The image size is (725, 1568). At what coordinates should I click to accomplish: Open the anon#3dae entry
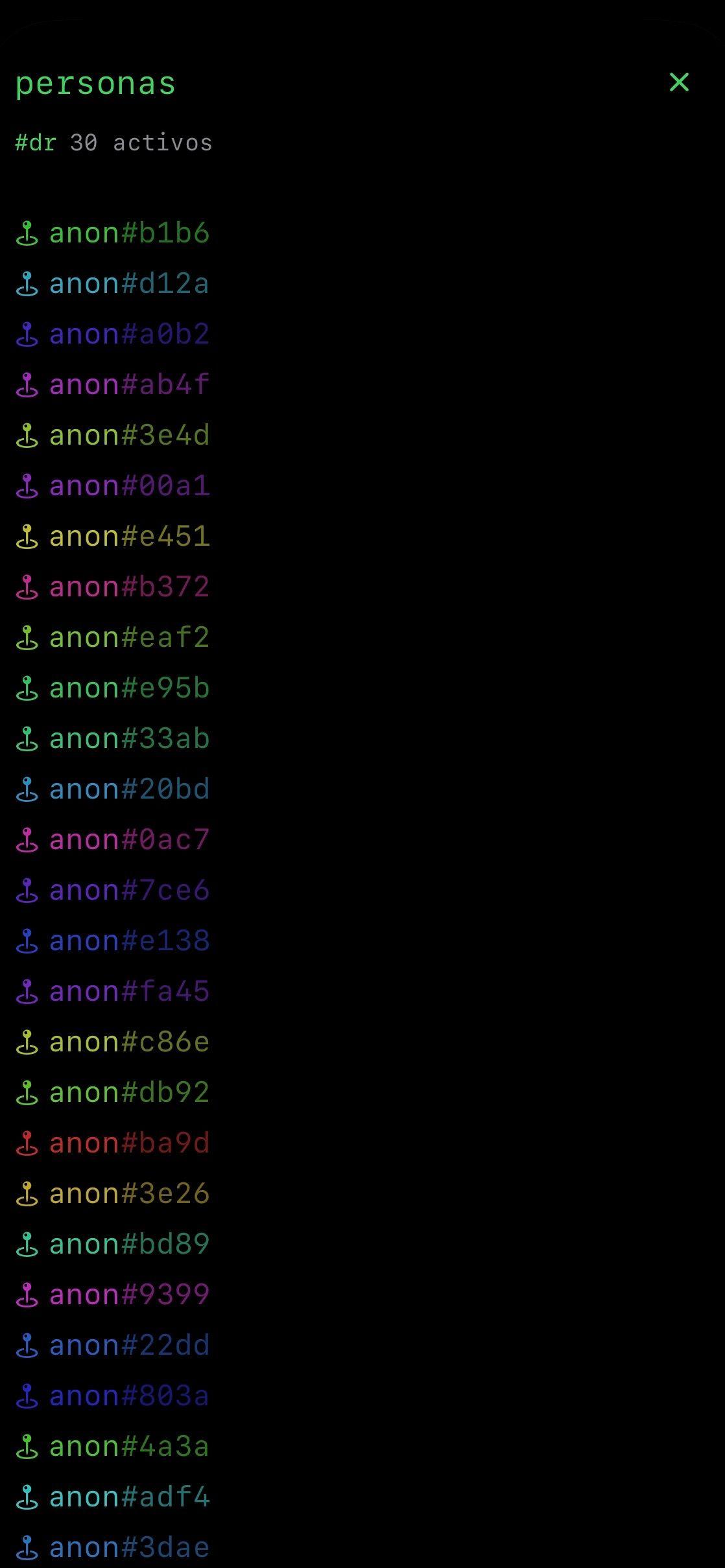[129, 1548]
